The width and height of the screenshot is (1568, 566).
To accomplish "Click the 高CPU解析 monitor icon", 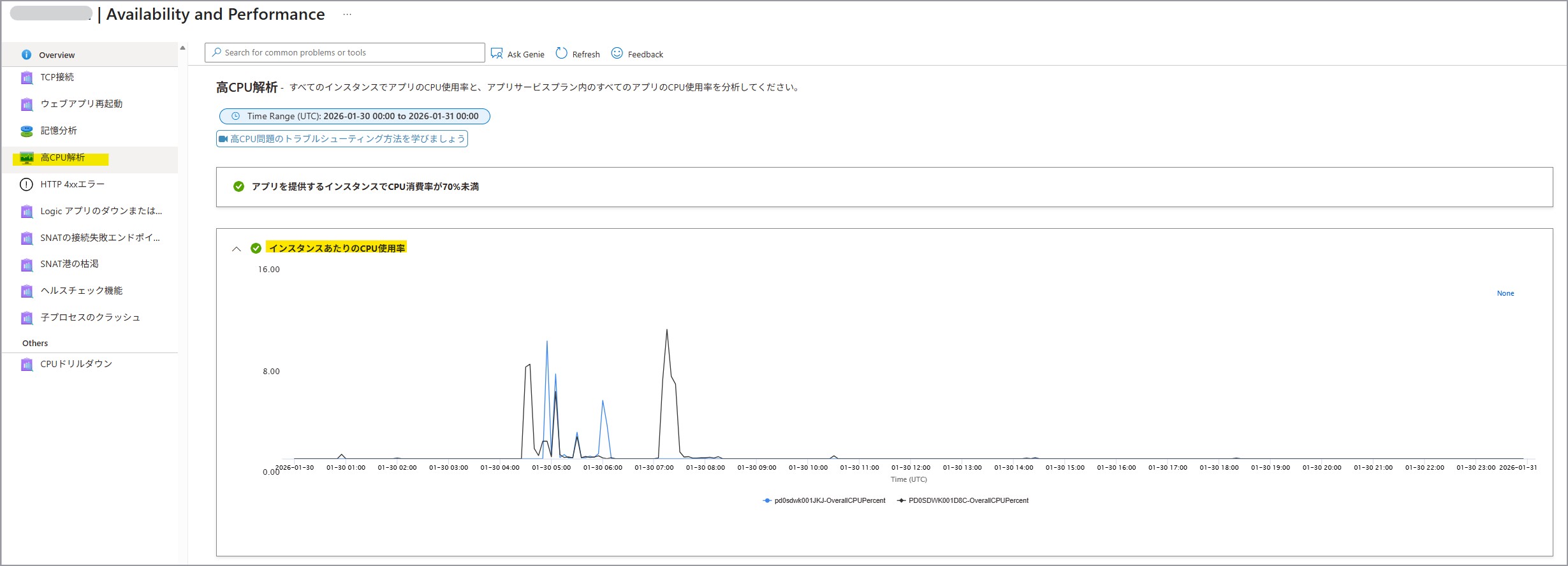I will coord(26,158).
